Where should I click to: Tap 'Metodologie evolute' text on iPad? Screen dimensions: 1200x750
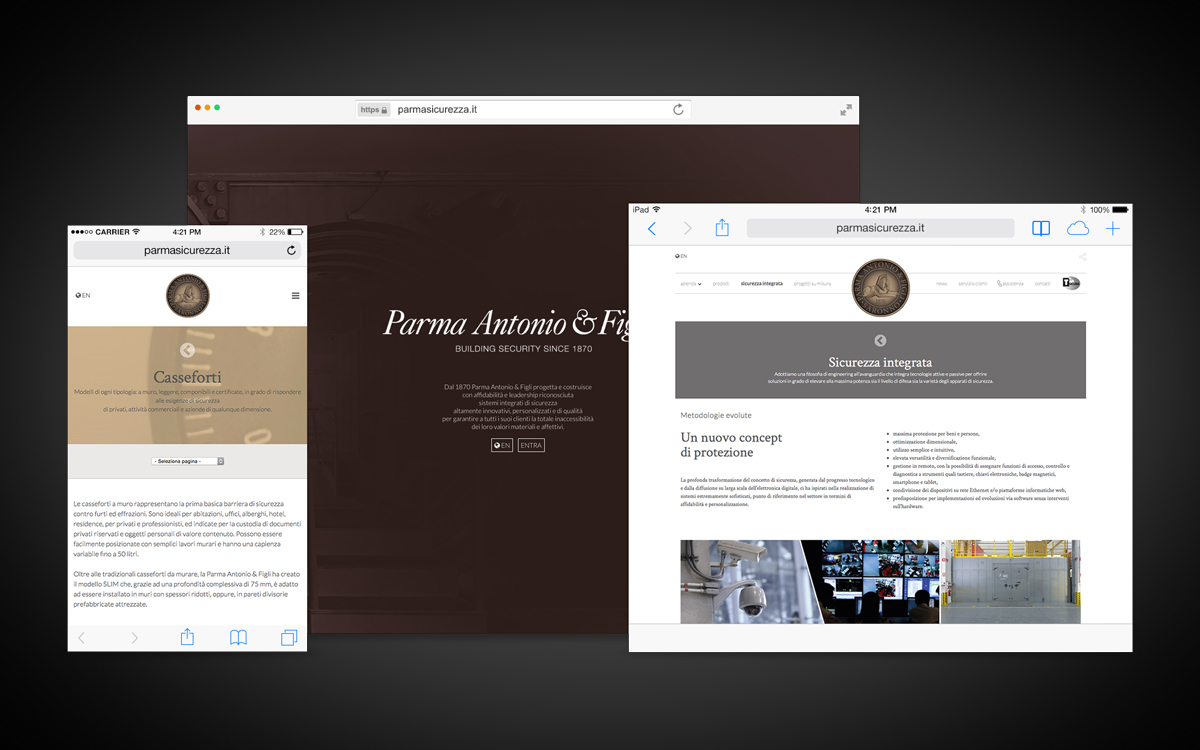click(716, 415)
